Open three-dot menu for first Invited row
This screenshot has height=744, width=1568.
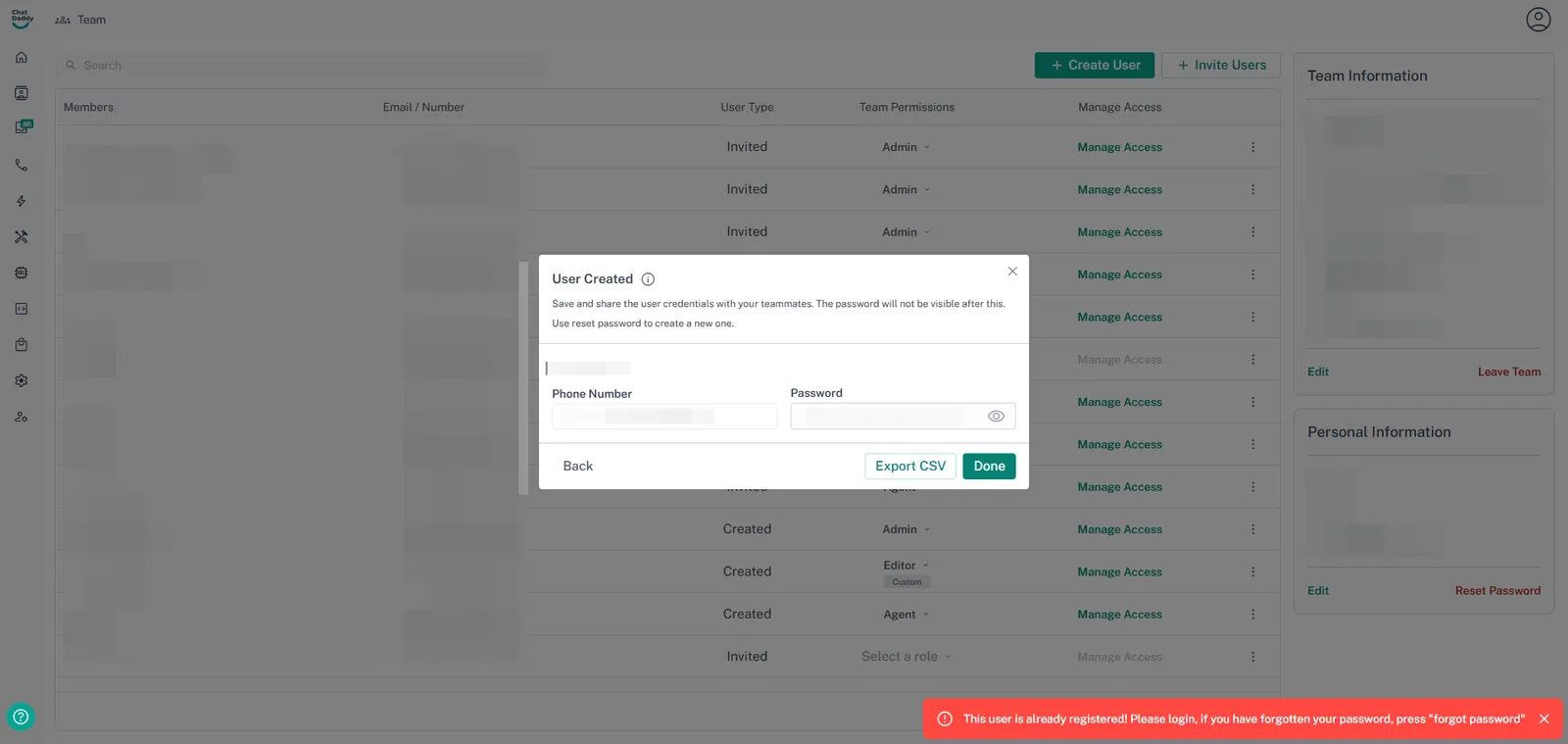pos(1252,147)
